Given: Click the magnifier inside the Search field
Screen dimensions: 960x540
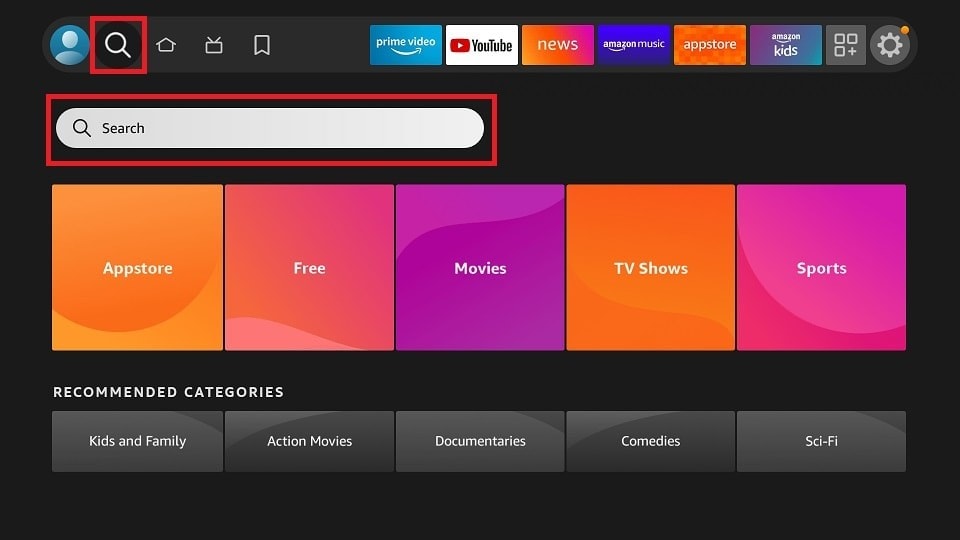Looking at the screenshot, I should click(x=81, y=128).
